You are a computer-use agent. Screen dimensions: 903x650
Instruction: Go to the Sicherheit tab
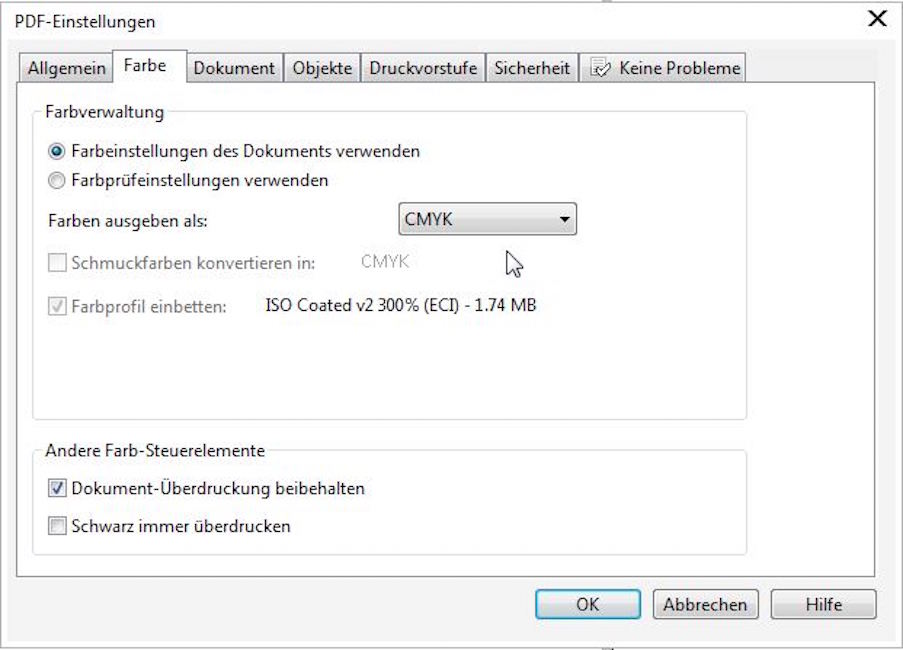pos(532,68)
